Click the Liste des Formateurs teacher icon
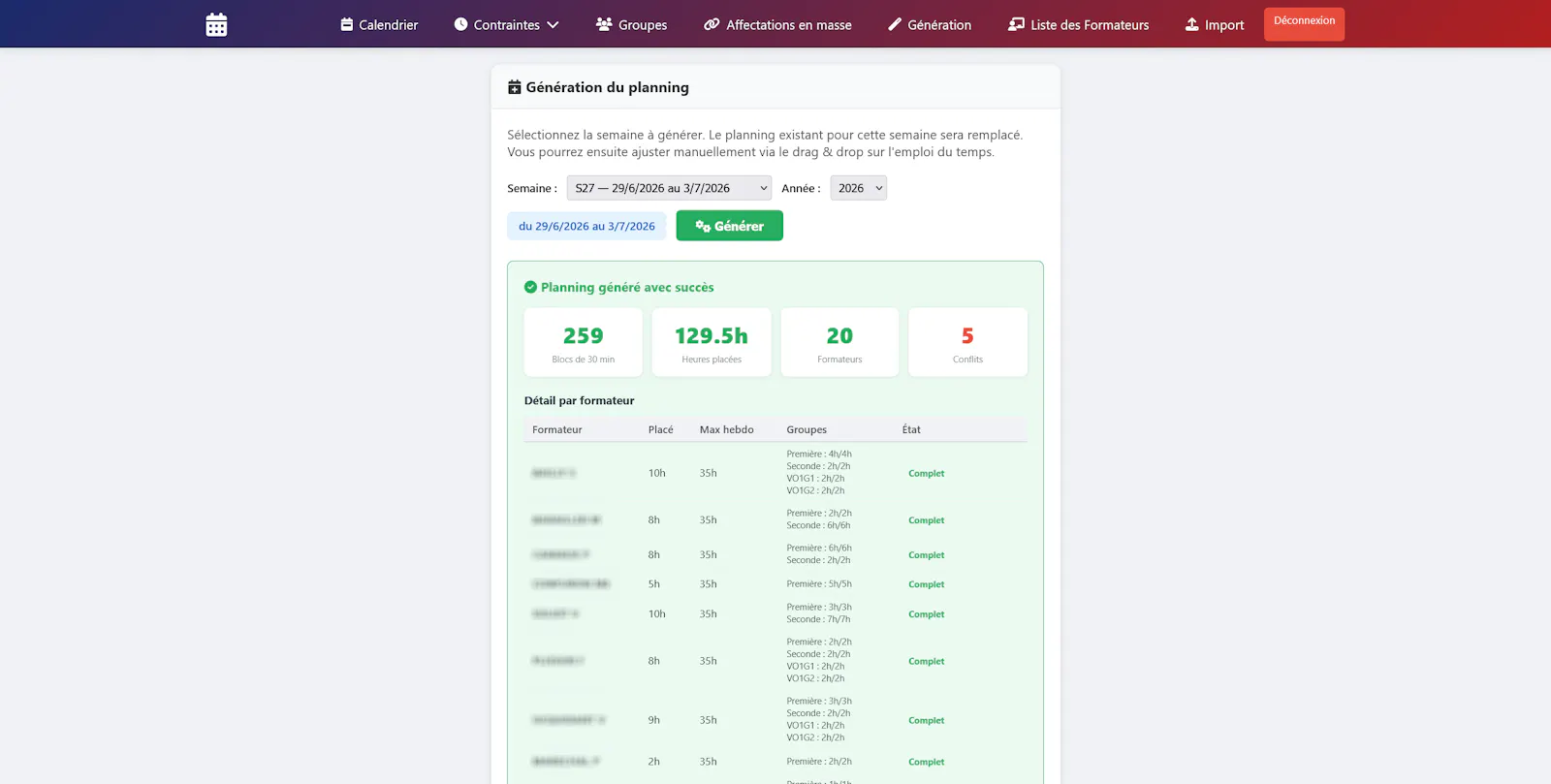Image resolution: width=1551 pixels, height=784 pixels. click(1016, 24)
